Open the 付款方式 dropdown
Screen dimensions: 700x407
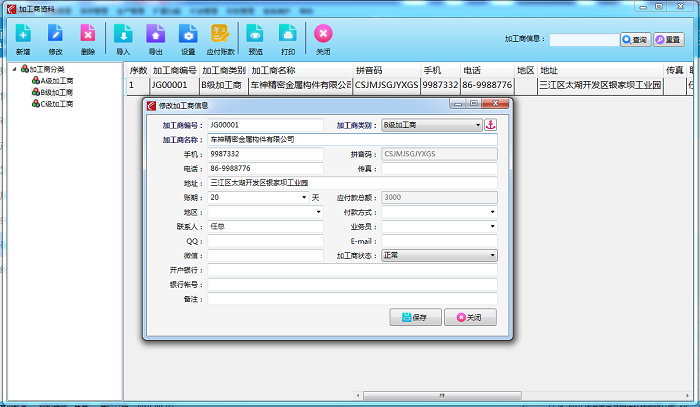(492, 212)
